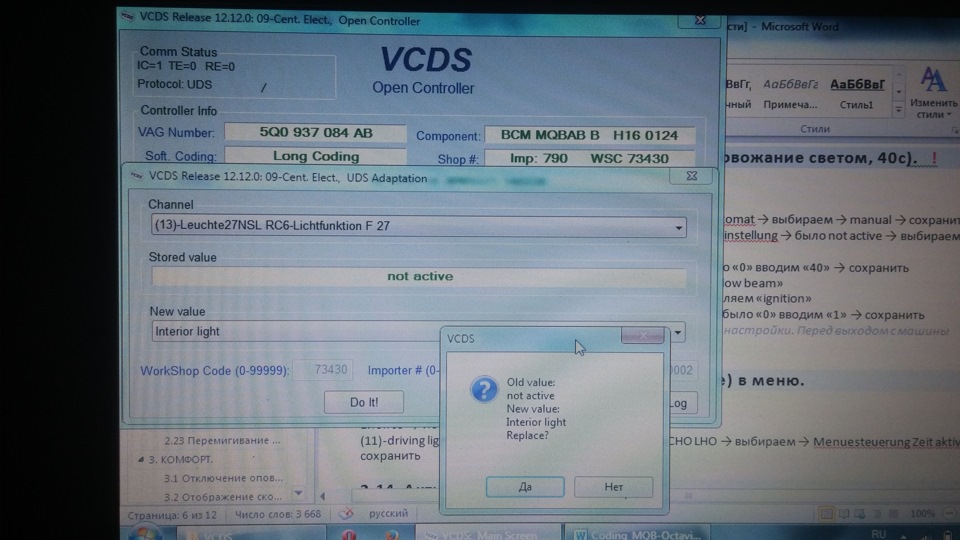The image size is (960, 540).
Task: Go to '2.23 Перемигивание ...' heading
Action: (222, 440)
